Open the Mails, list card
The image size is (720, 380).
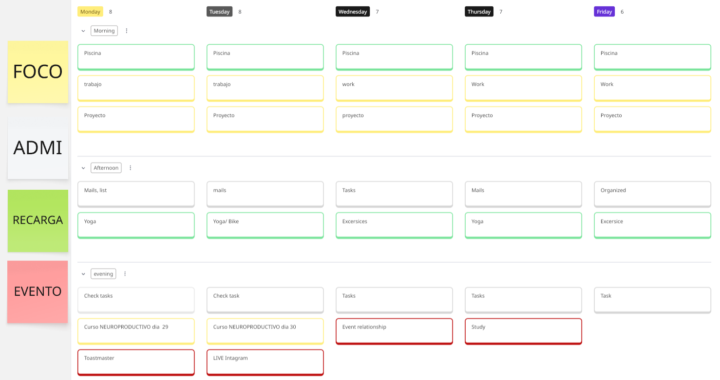(136, 194)
